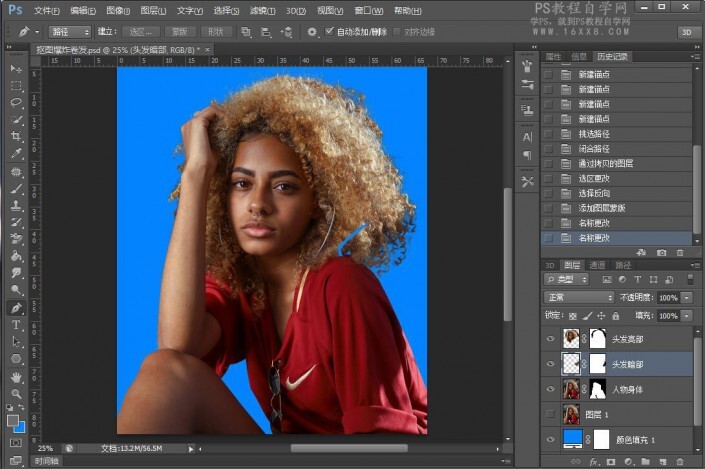Switch to the 通道 tab
Viewport: 705px width, 469px height.
(597, 265)
